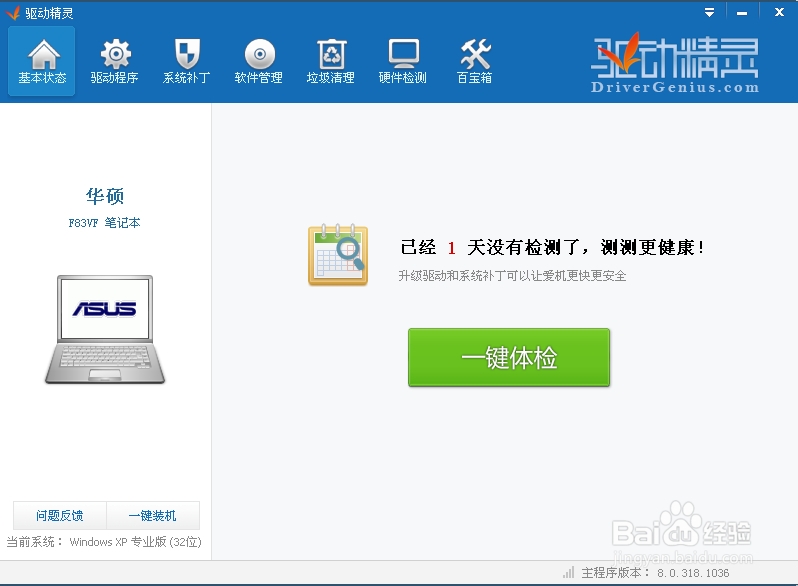The height and width of the screenshot is (586, 798).
Task: Open the 基本状态 home tab
Action: [x=42, y=61]
